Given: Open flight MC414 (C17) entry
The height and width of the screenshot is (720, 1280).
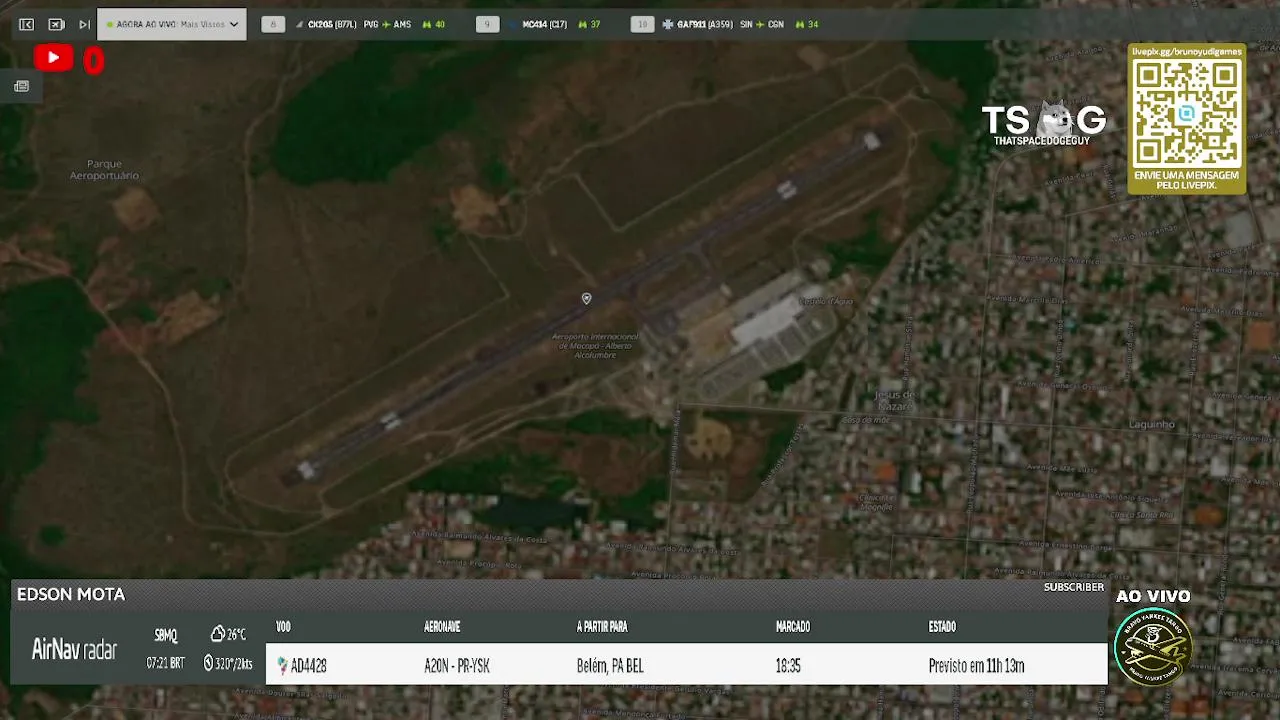Looking at the screenshot, I should (x=545, y=24).
